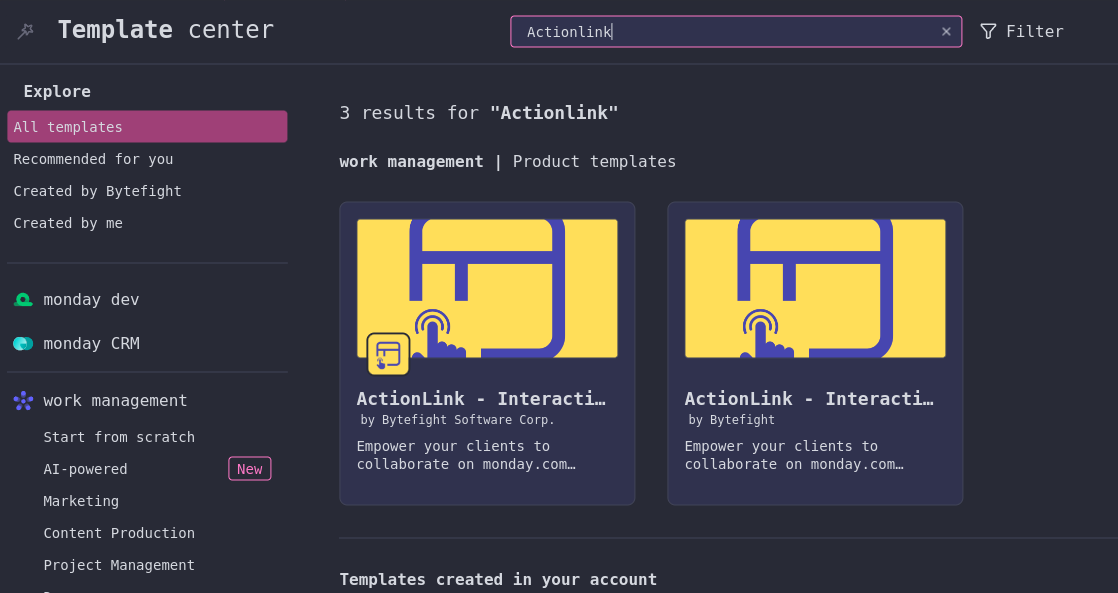1118x593 pixels.
Task: Open the AI-powered templates
Action: pos(86,469)
